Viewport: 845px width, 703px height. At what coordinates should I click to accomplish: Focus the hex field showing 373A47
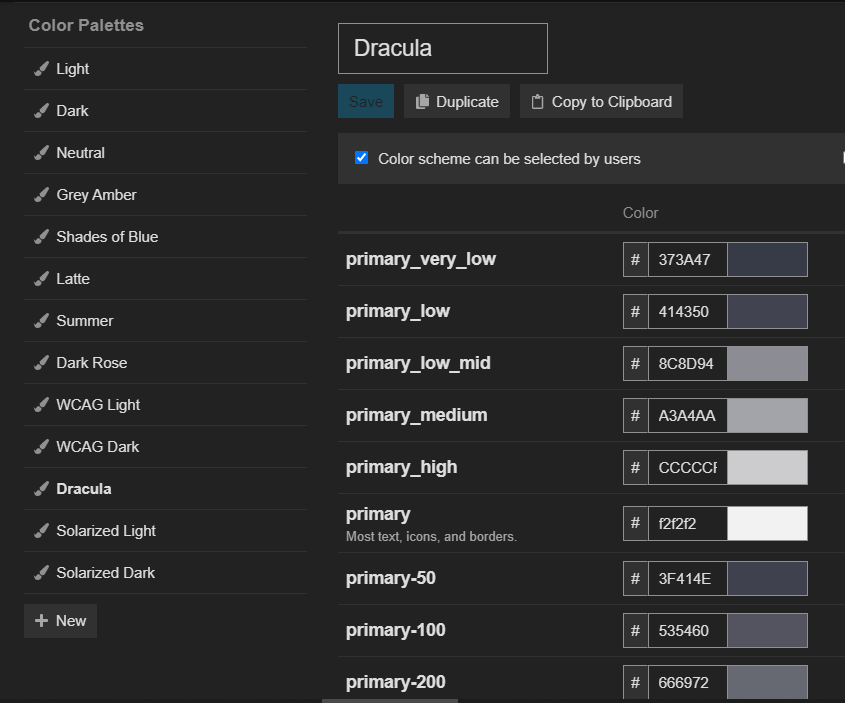[688, 260]
